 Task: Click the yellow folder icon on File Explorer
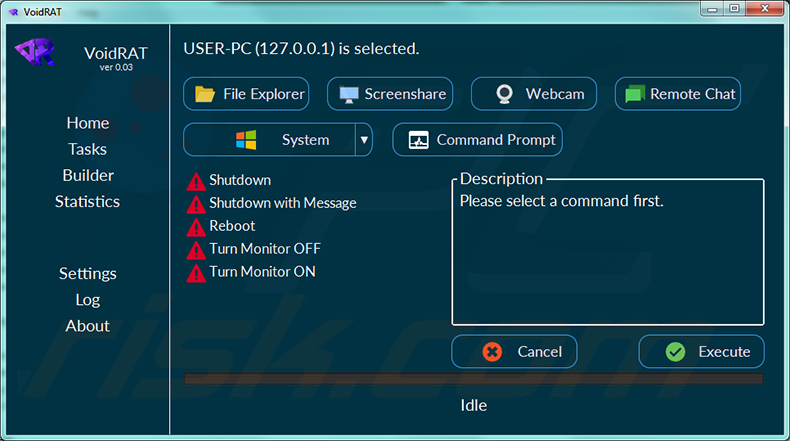(x=205, y=94)
